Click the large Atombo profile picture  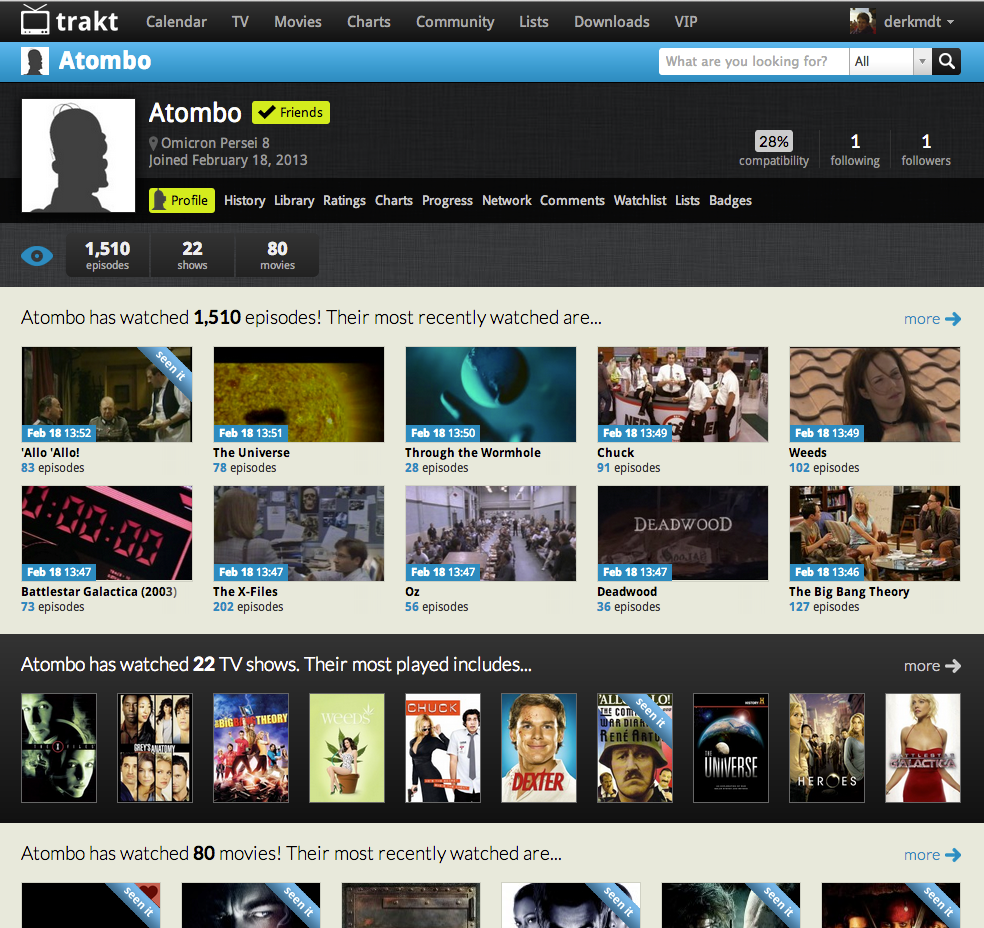[78, 156]
